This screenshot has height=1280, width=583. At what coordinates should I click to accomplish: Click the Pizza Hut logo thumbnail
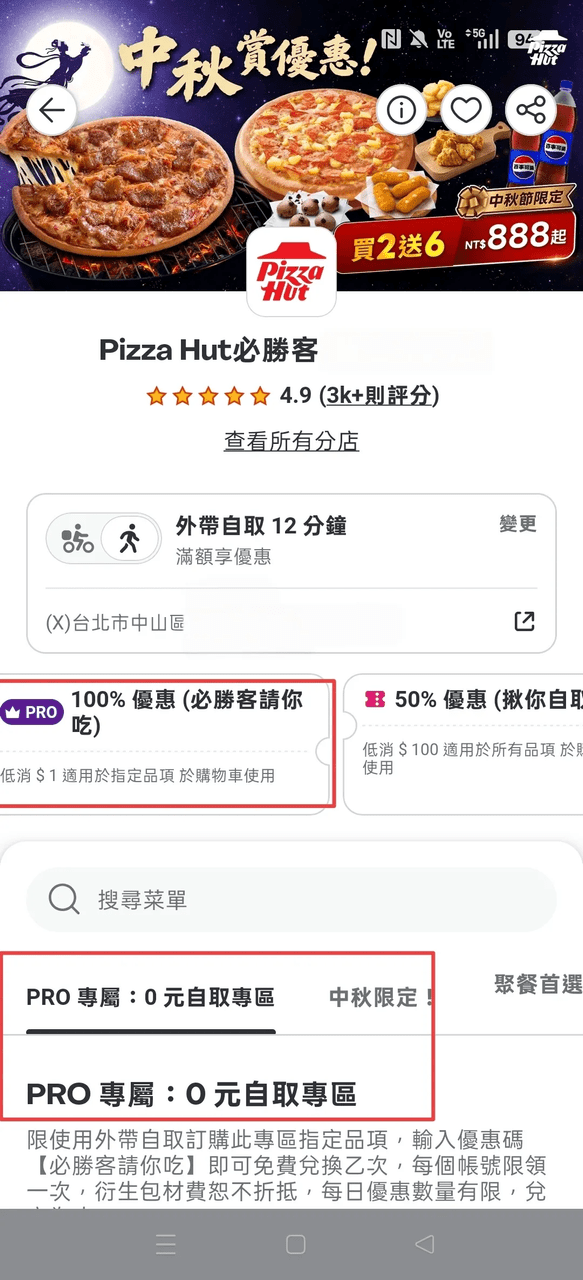point(291,271)
